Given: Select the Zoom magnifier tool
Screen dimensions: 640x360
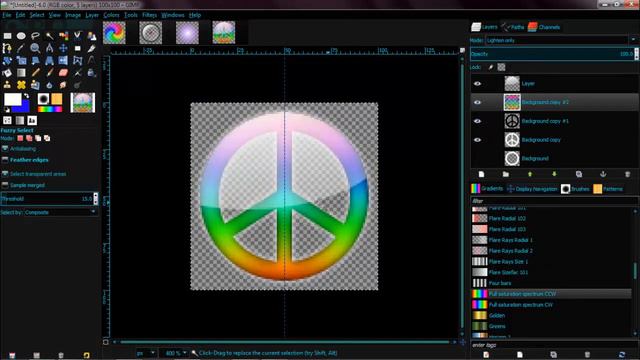Looking at the screenshot, I should tap(35, 48).
